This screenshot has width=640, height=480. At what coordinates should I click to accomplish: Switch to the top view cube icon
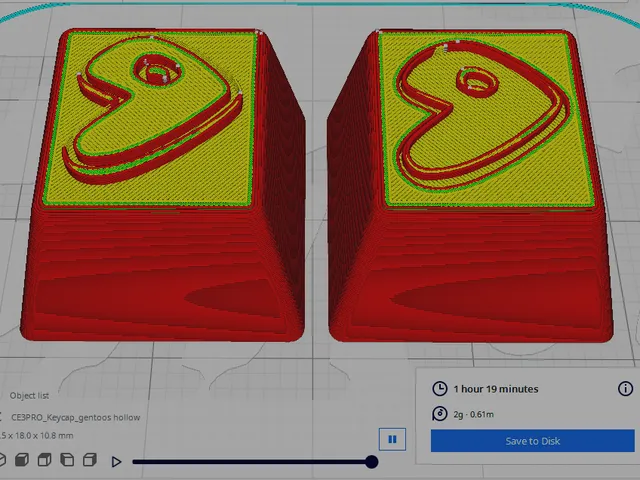pos(44,460)
